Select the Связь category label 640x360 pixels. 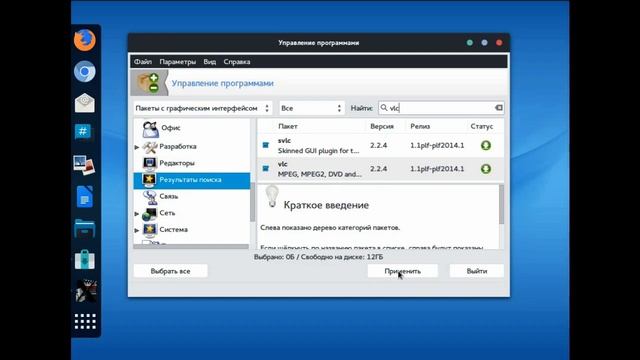click(x=169, y=197)
